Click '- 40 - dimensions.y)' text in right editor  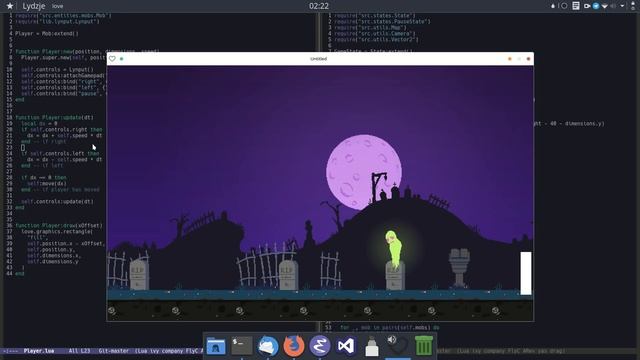click(573, 123)
